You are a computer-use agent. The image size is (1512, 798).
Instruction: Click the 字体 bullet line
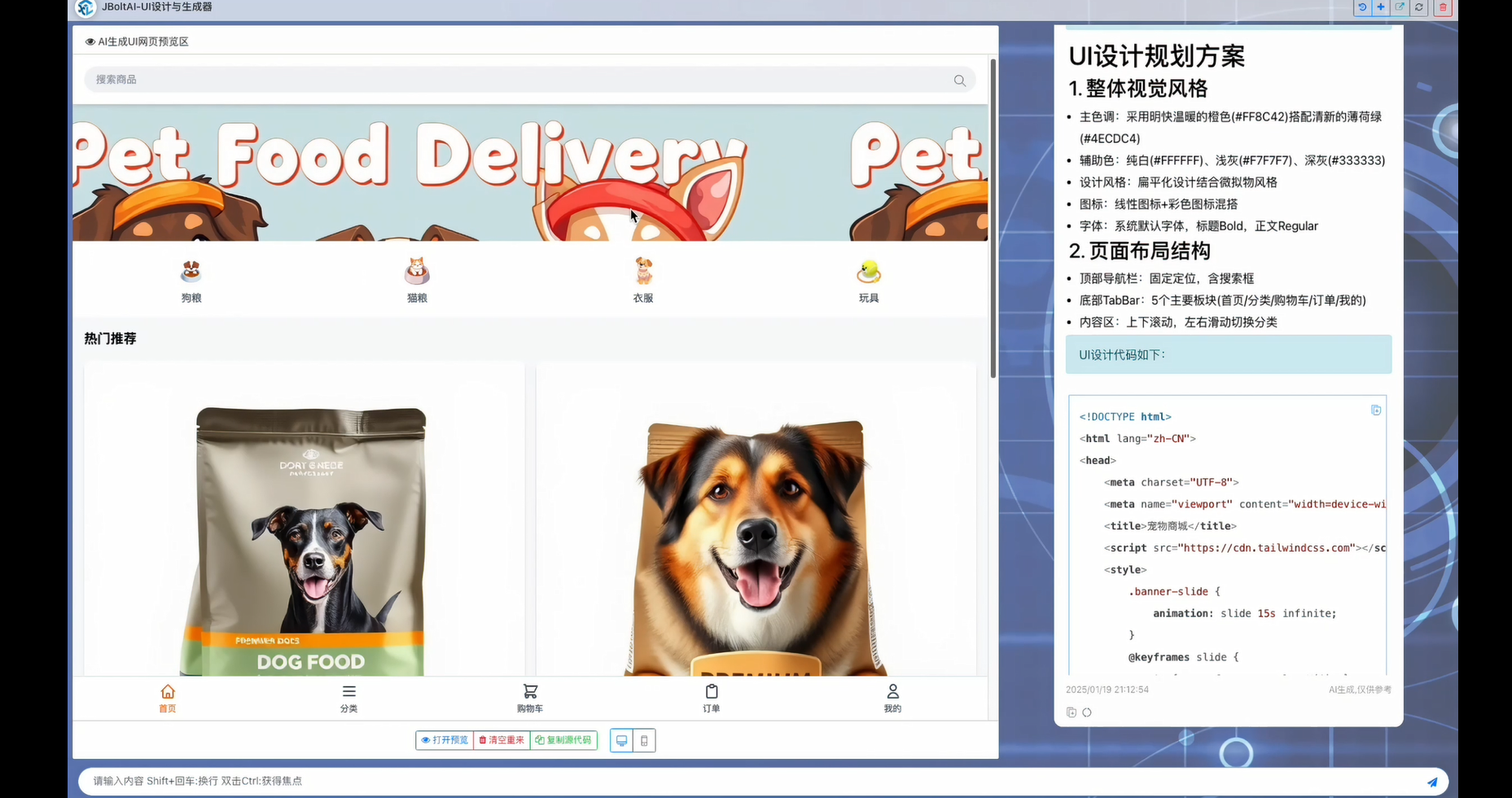click(1199, 226)
